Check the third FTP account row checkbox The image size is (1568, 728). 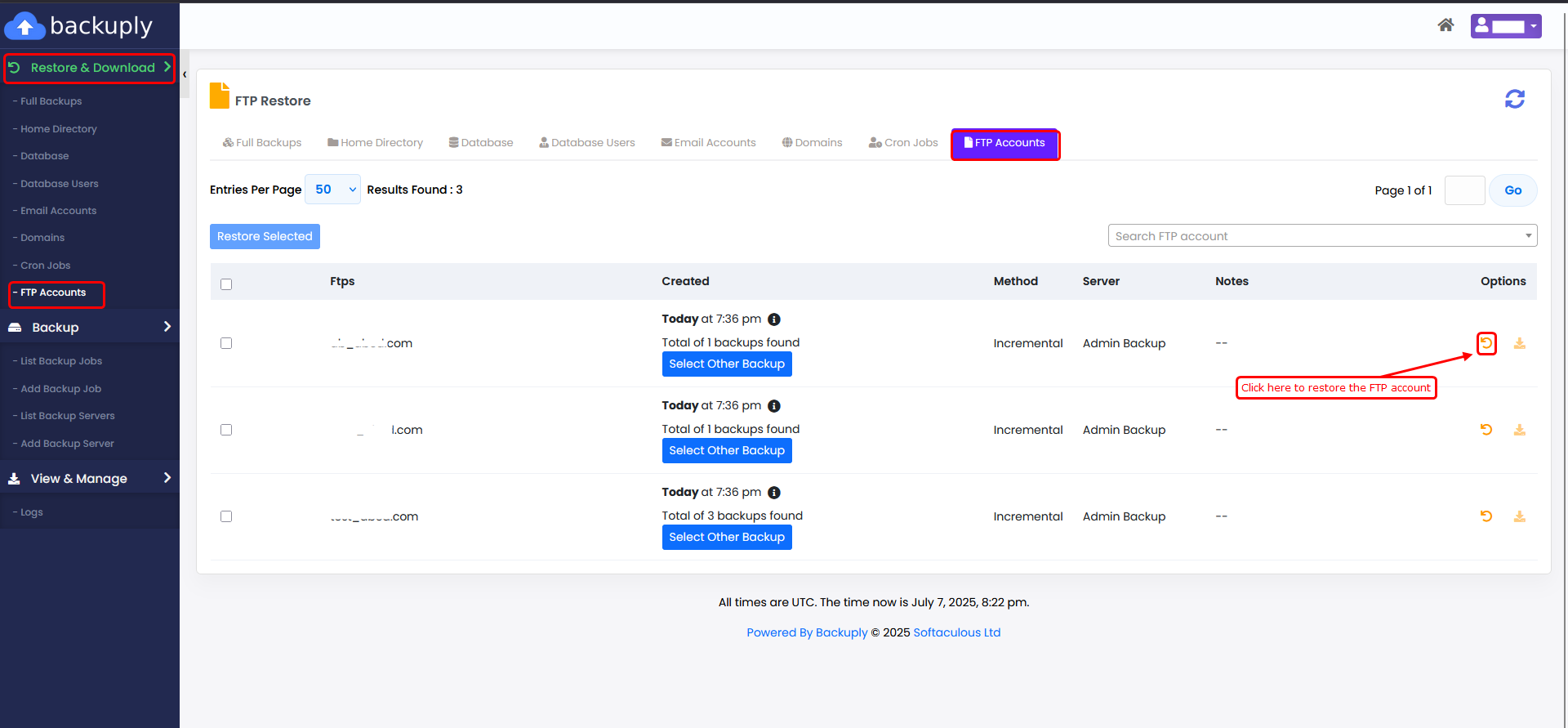coord(226,516)
